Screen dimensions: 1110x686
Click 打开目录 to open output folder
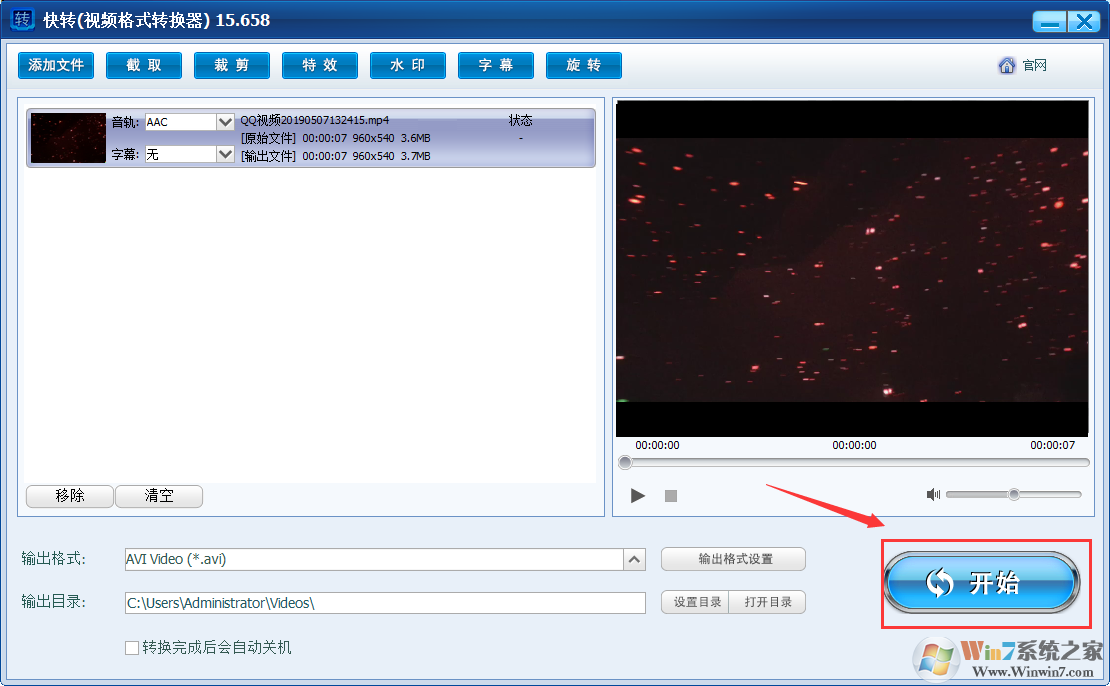click(x=767, y=602)
